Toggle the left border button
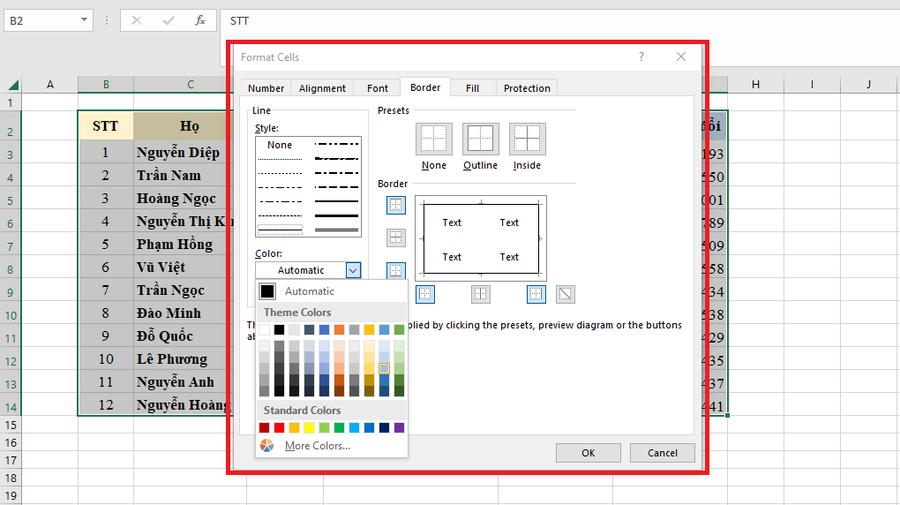 (425, 294)
